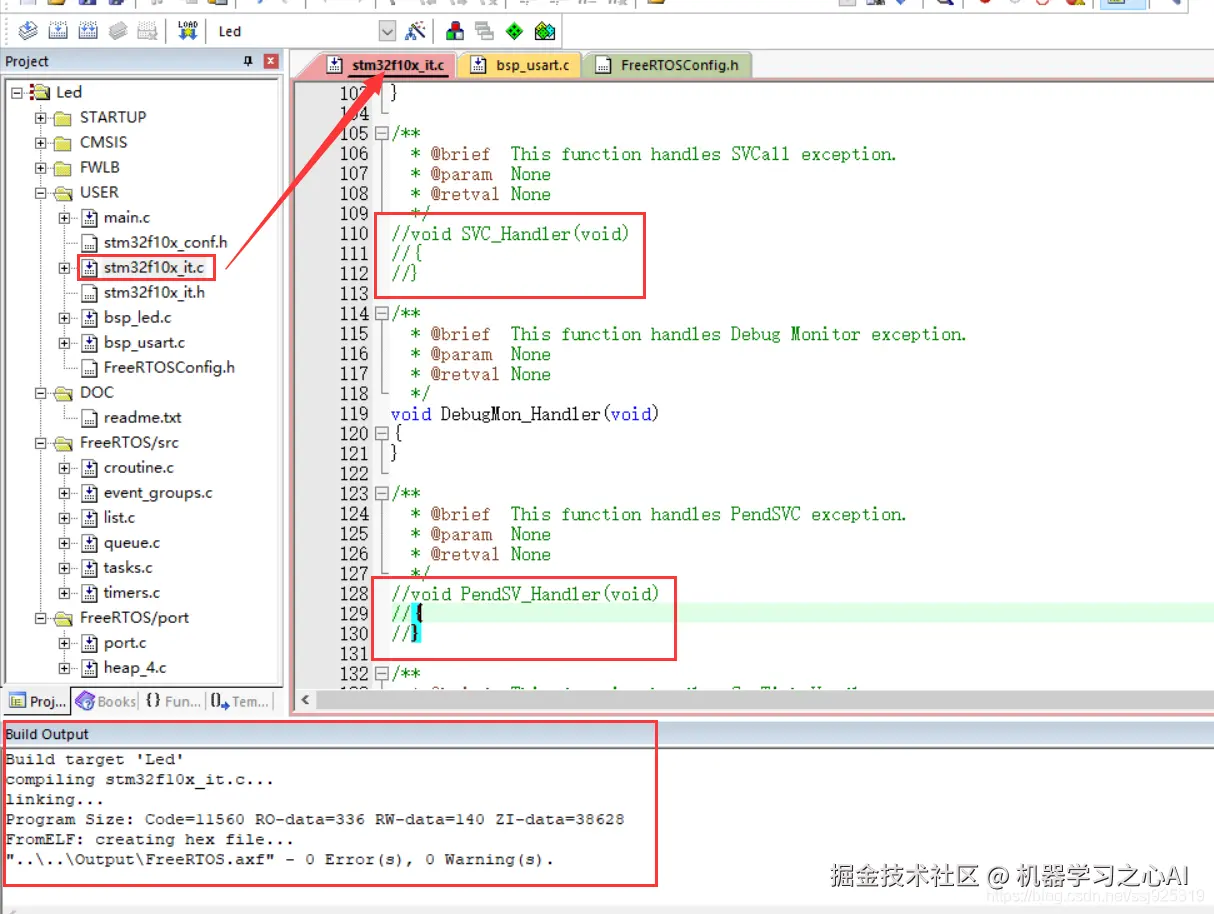Select list.c in project tree

(119, 517)
